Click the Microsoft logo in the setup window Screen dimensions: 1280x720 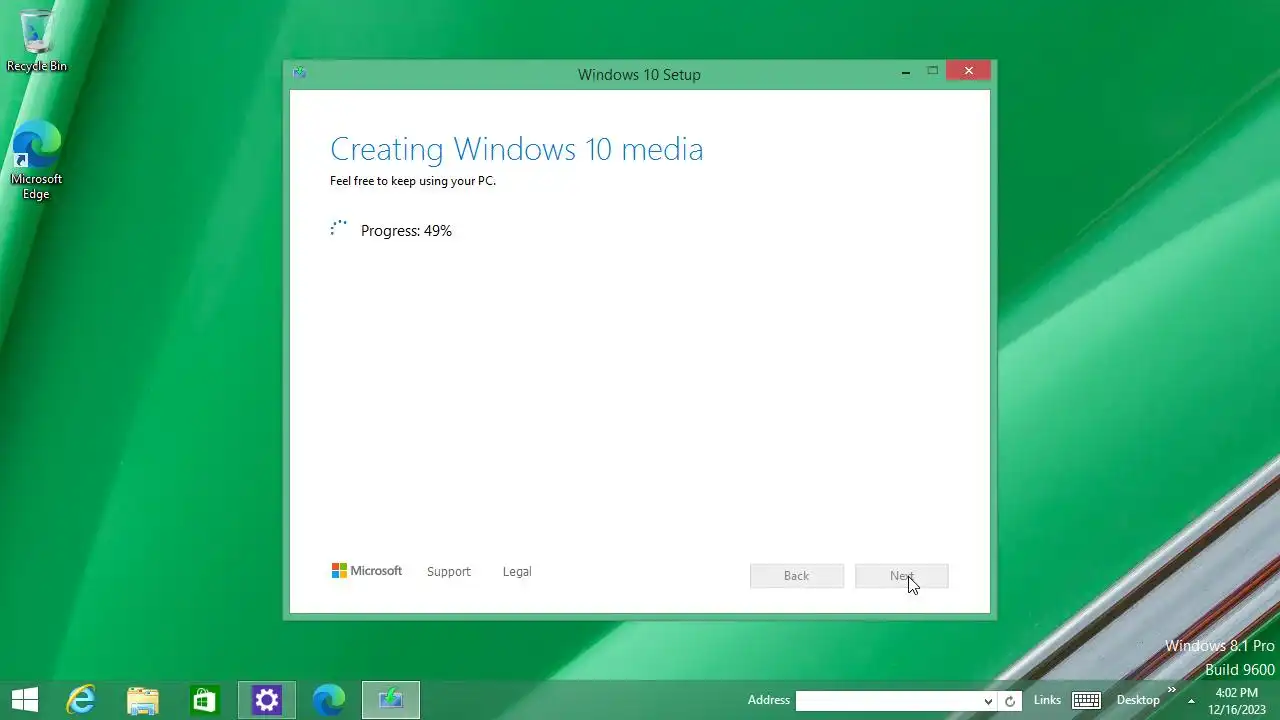[x=367, y=571]
